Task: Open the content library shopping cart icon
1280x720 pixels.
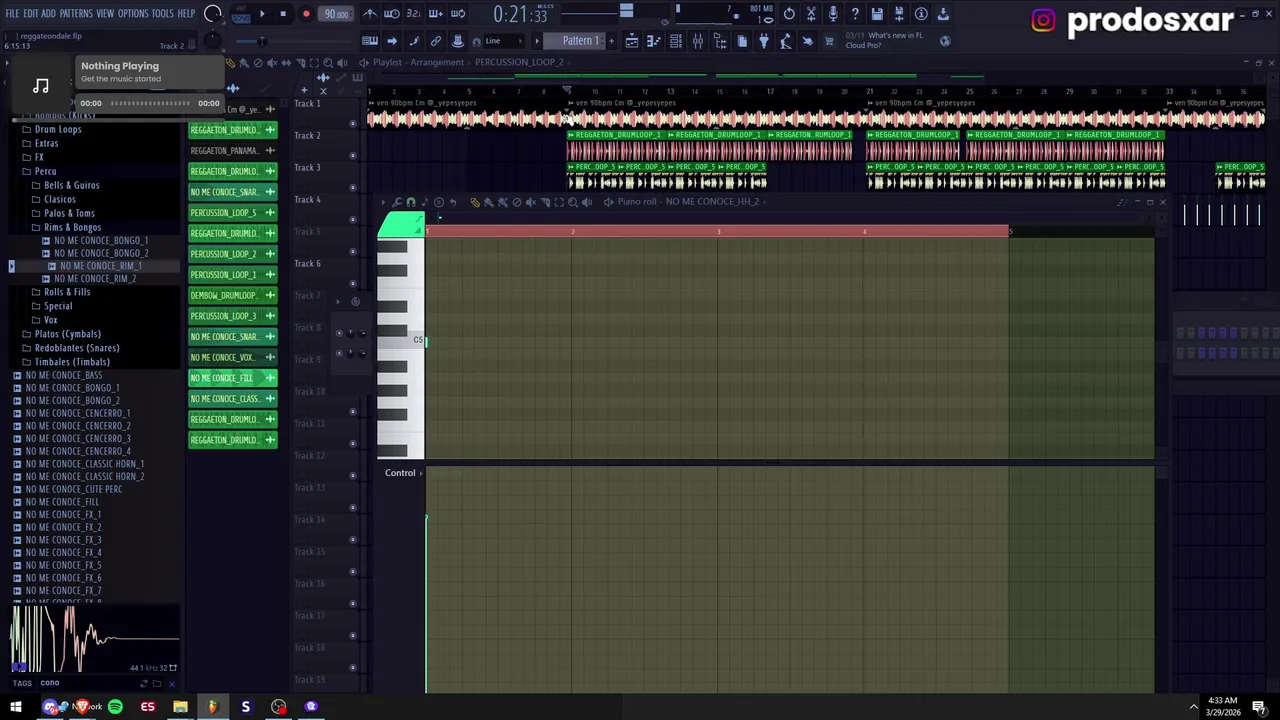Action: coord(829,41)
